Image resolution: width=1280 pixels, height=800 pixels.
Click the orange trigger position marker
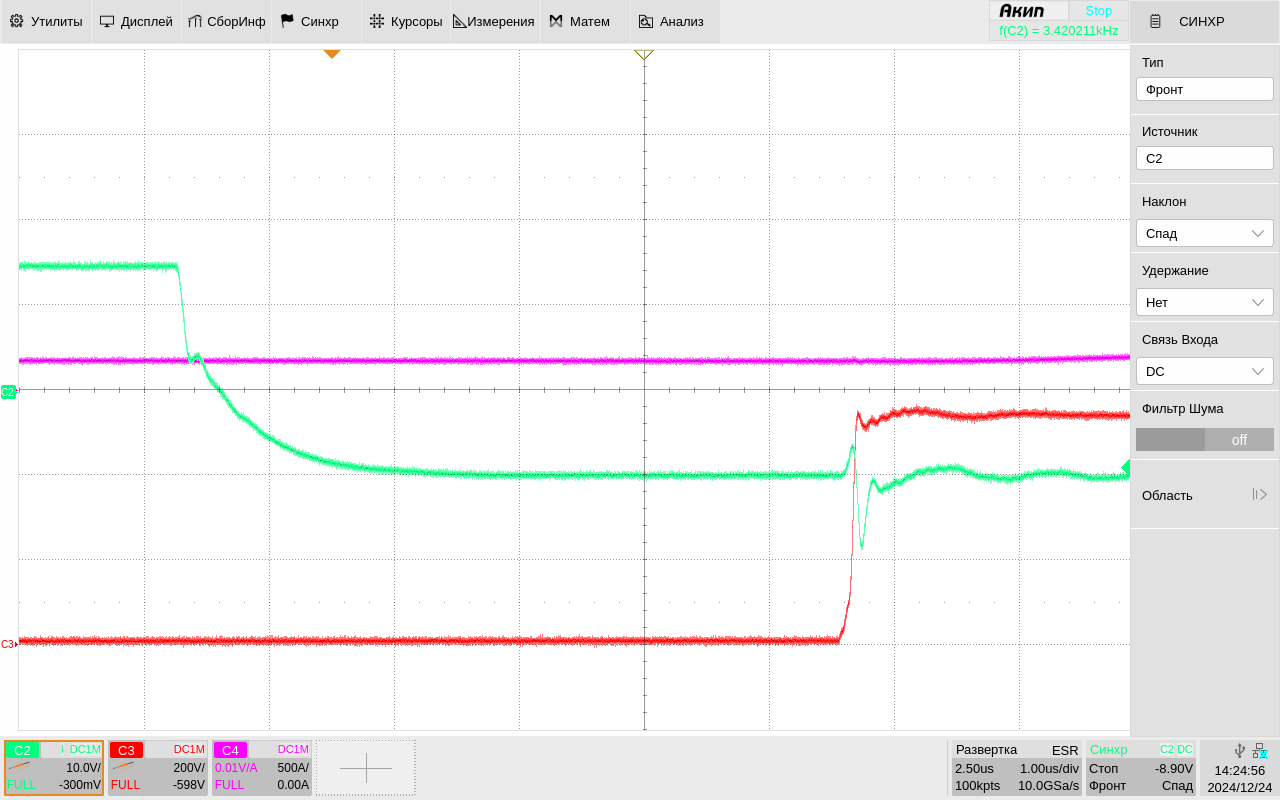(x=332, y=54)
